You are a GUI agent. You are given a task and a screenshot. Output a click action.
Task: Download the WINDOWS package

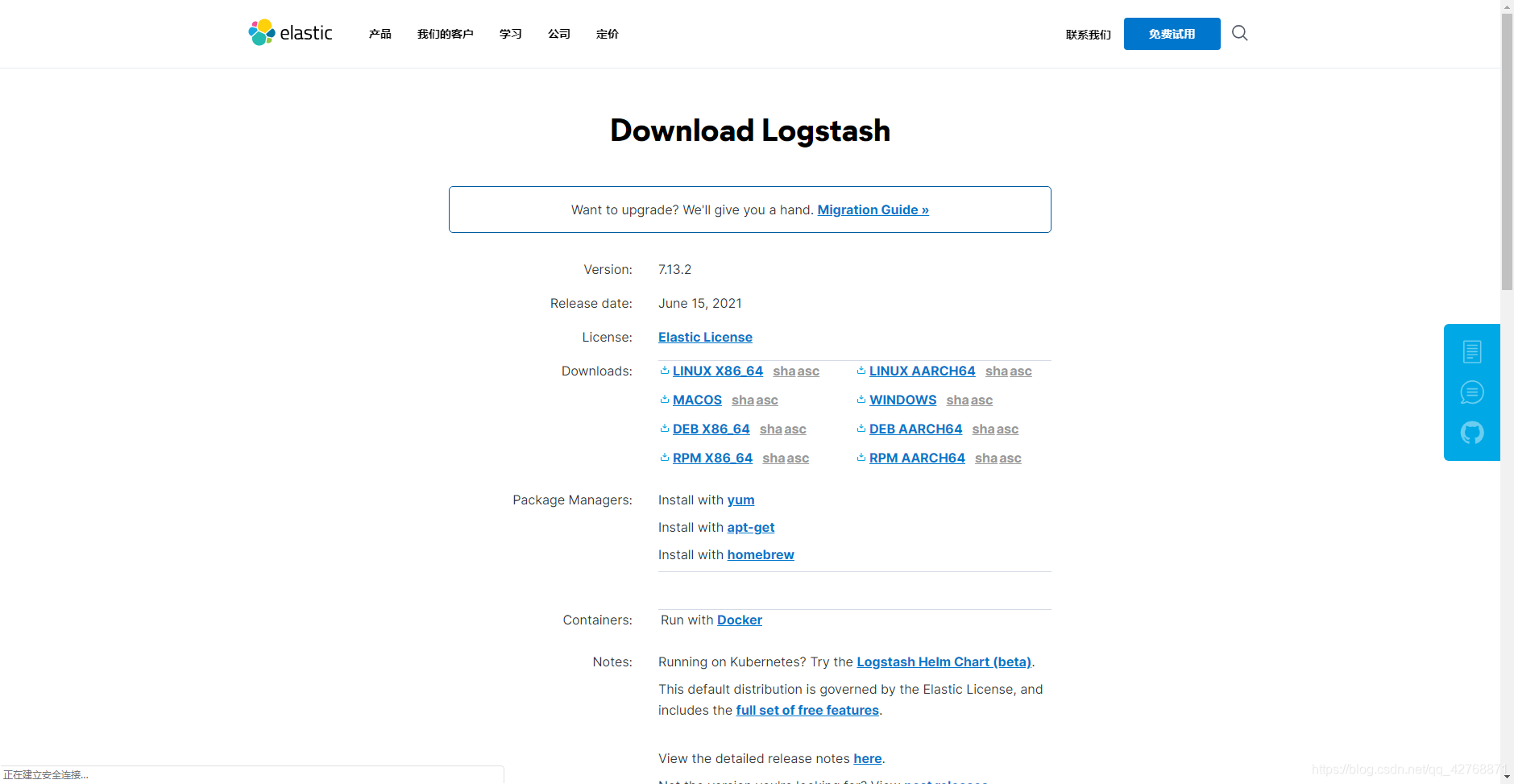pyautogui.click(x=902, y=400)
